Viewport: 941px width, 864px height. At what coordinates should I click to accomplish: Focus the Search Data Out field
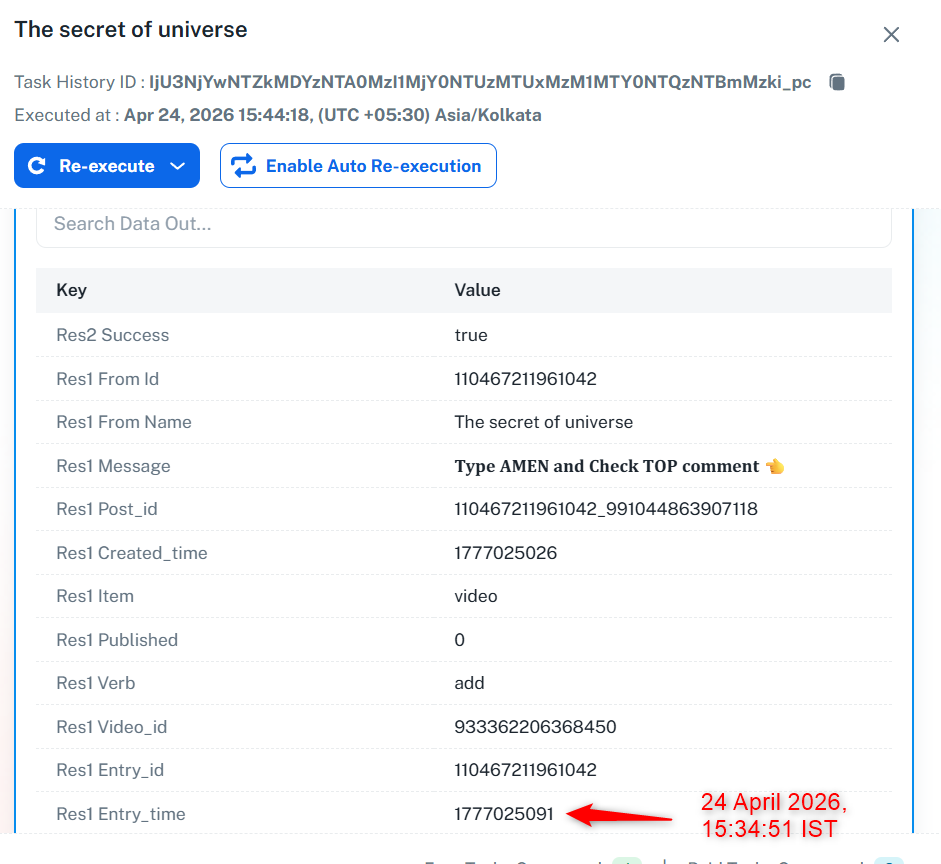click(x=463, y=224)
